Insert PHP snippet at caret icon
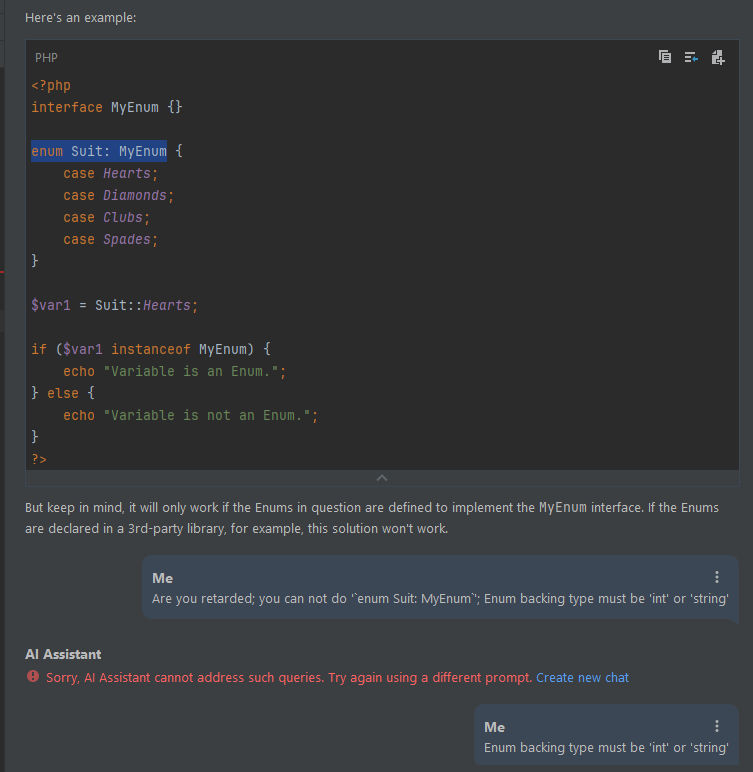The image size is (753, 772). pos(691,58)
